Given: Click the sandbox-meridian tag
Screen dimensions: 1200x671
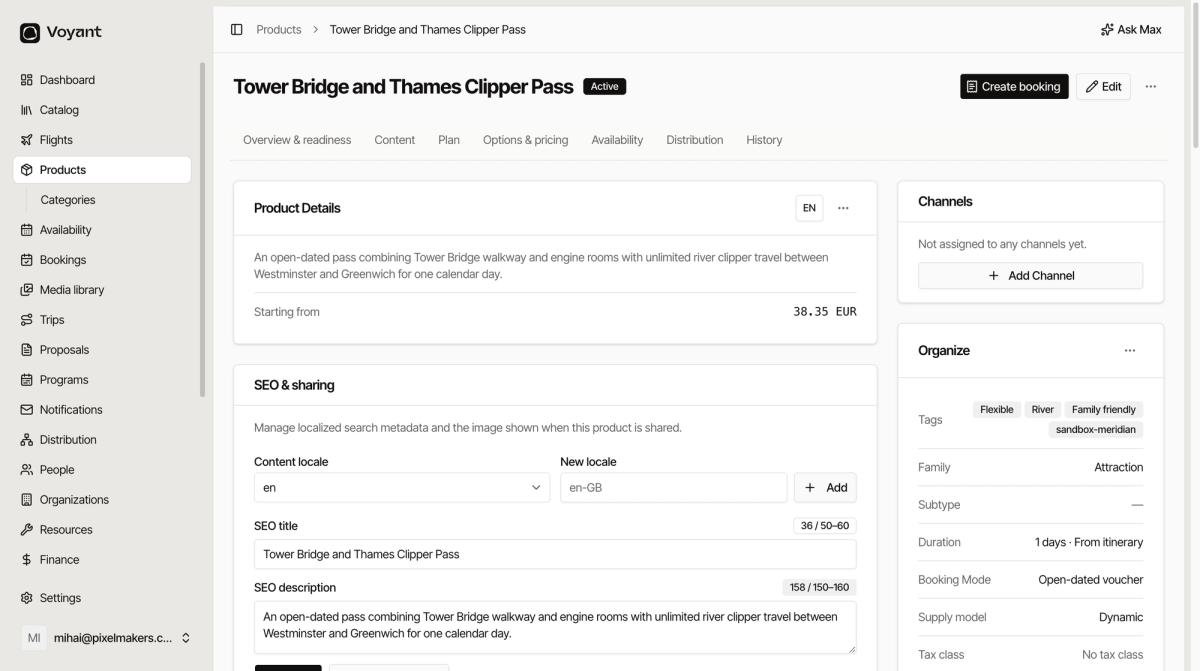Looking at the screenshot, I should [x=1096, y=430].
